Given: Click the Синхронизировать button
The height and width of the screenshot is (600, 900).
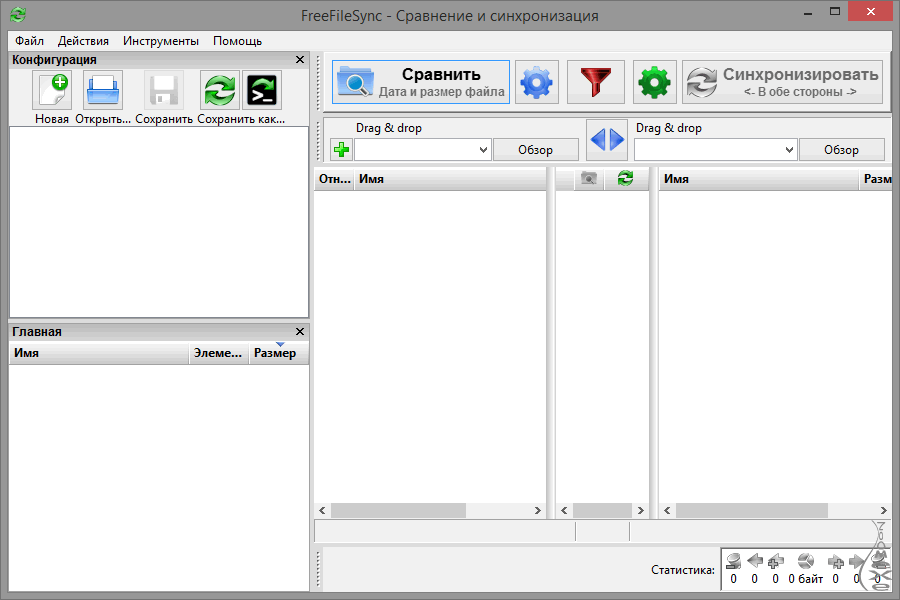Looking at the screenshot, I should [x=782, y=82].
